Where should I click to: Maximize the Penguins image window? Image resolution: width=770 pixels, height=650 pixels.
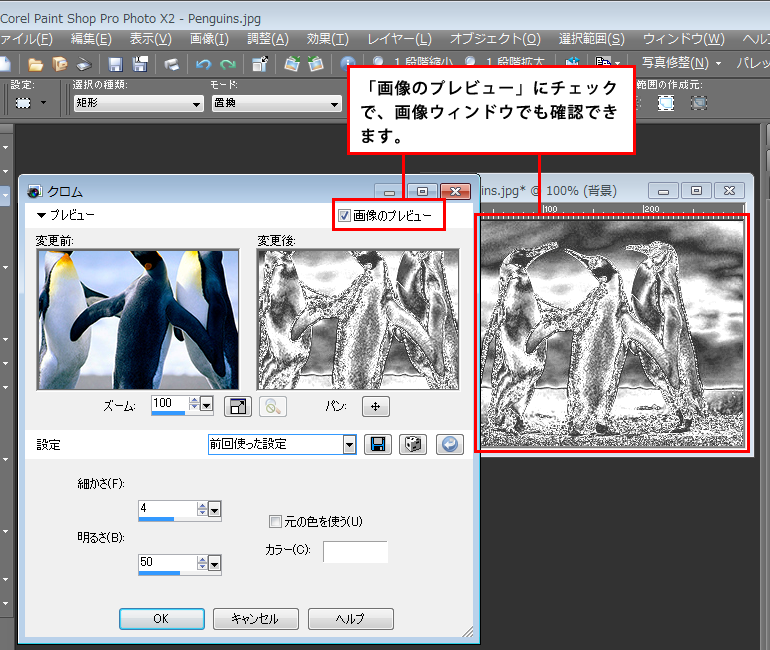696,190
